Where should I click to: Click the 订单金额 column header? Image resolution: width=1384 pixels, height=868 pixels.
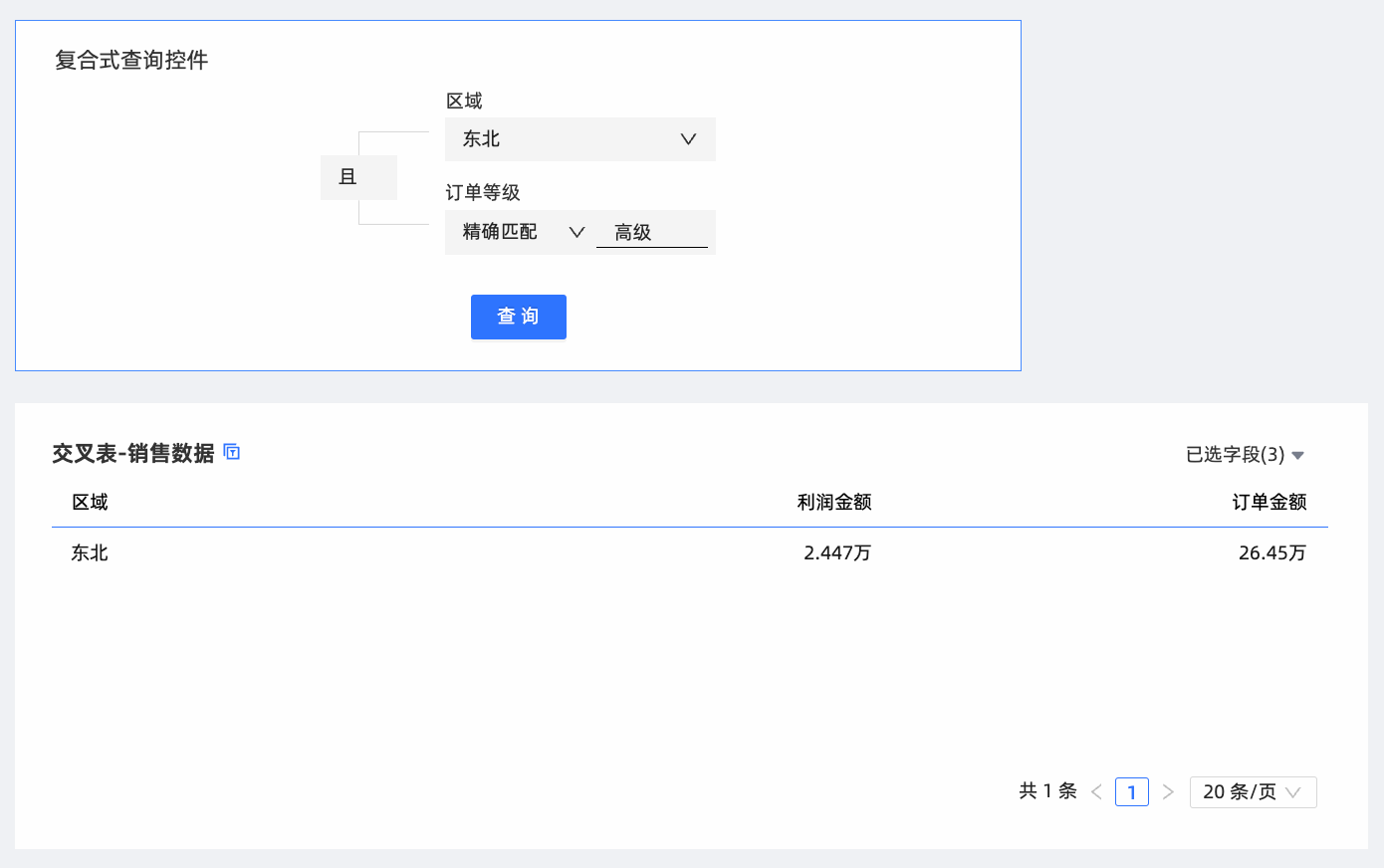coord(1269,503)
